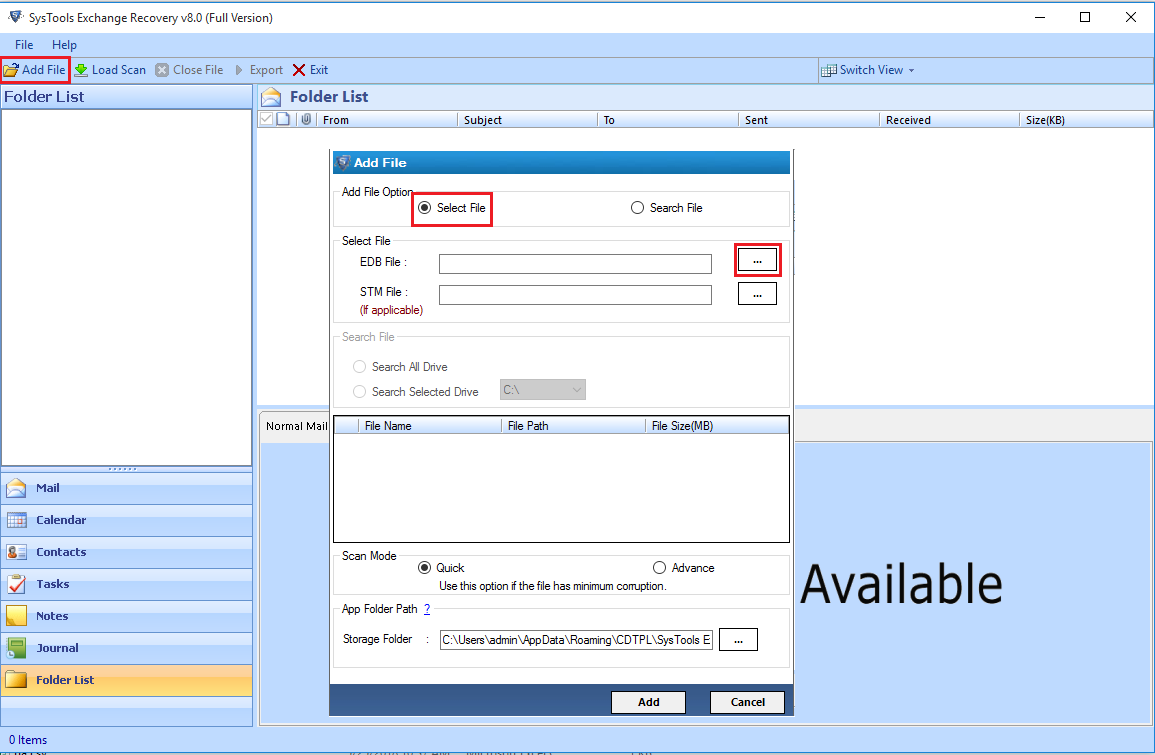The width and height of the screenshot is (1155, 755).
Task: Browse for the Storage Folder
Action: 738,640
